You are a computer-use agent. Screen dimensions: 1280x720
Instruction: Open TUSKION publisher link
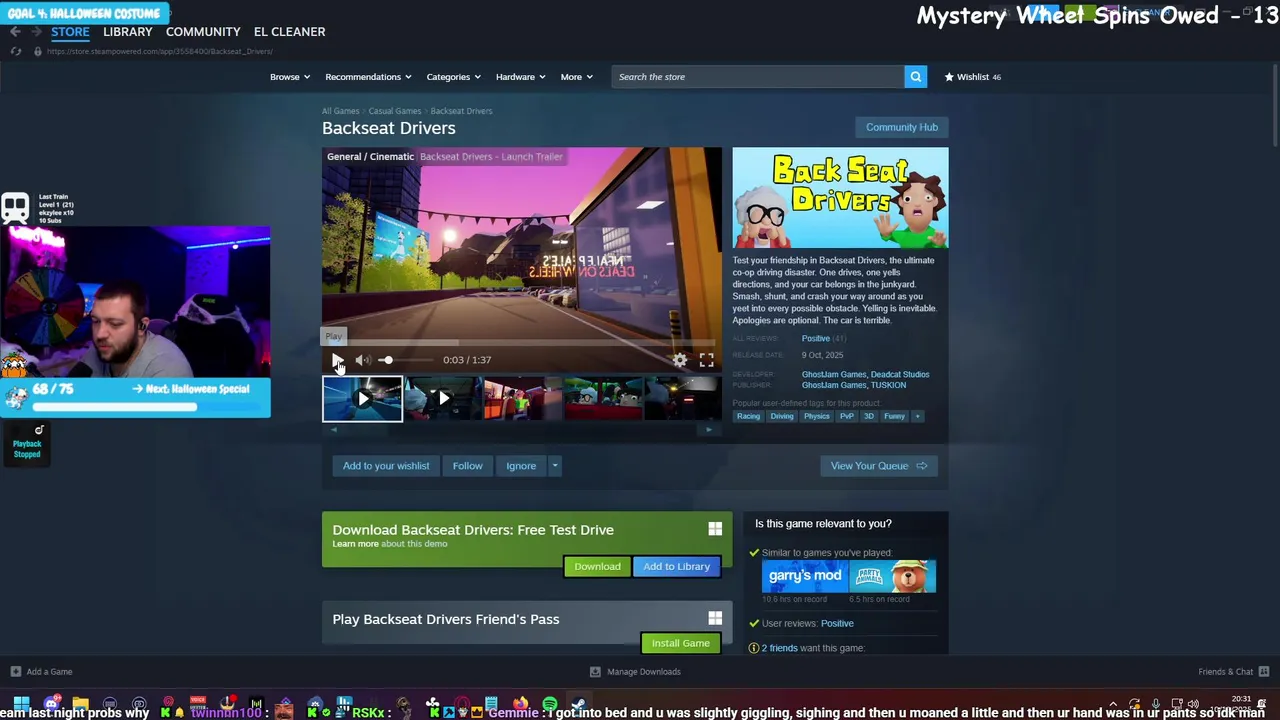[888, 385]
